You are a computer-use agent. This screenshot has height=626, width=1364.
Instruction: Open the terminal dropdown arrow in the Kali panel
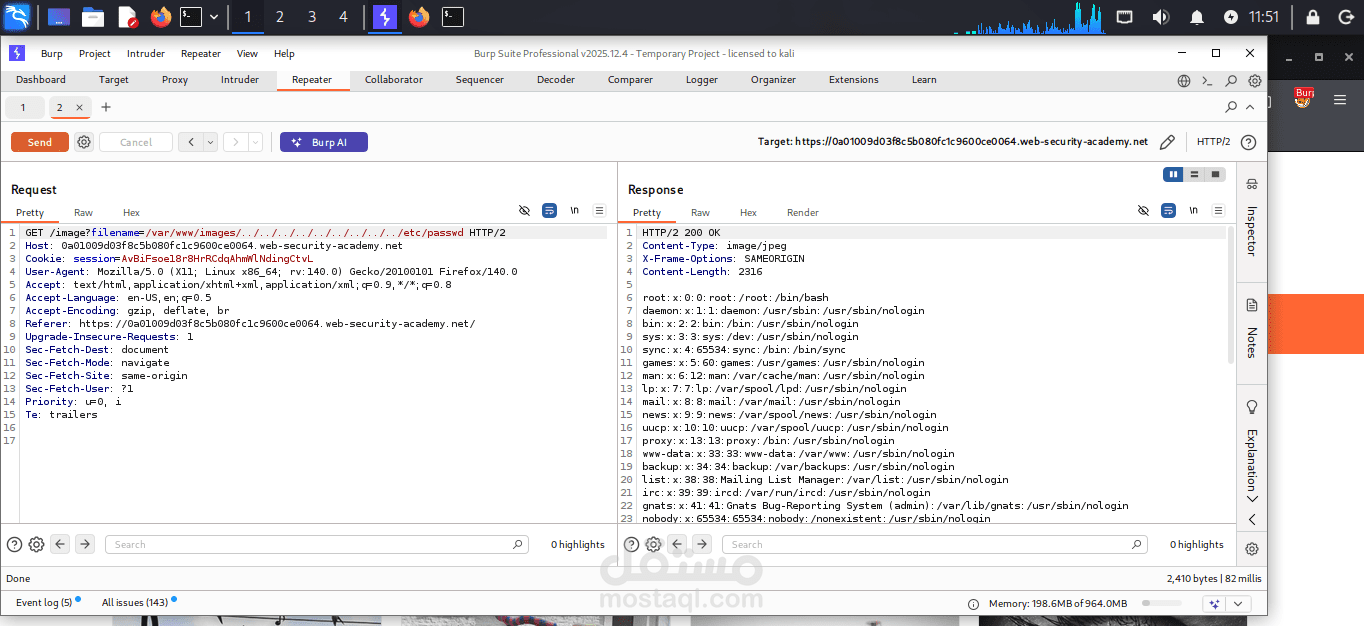tap(213, 17)
